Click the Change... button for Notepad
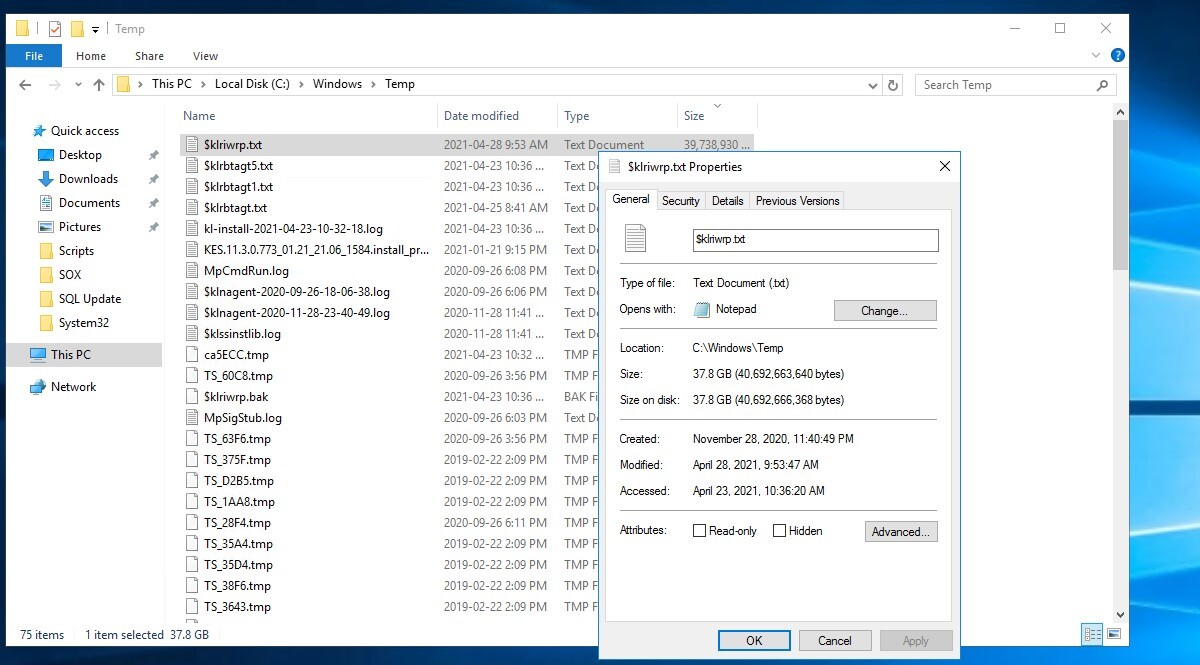 [884, 311]
